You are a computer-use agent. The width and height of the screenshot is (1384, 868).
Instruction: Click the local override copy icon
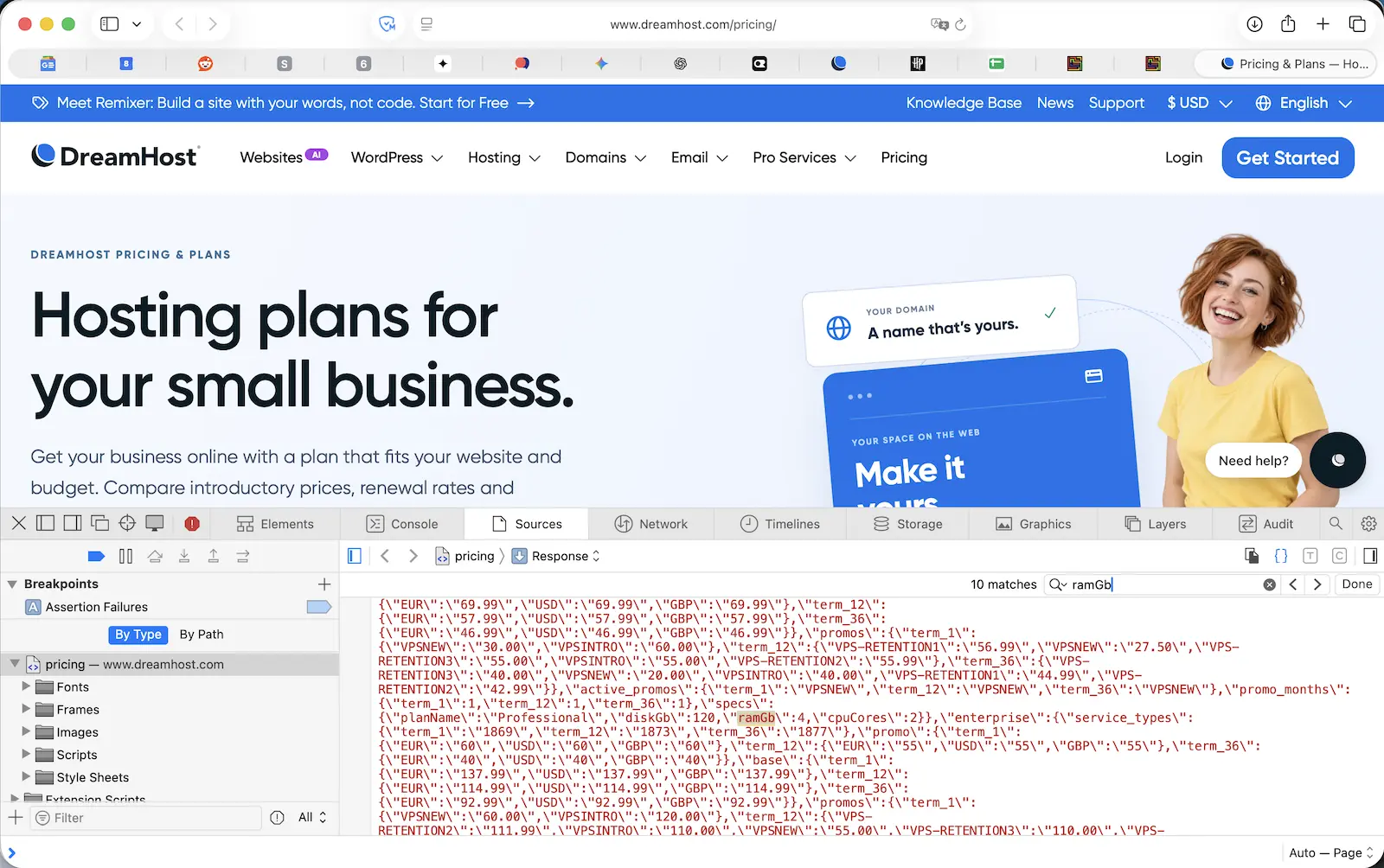click(x=1251, y=556)
